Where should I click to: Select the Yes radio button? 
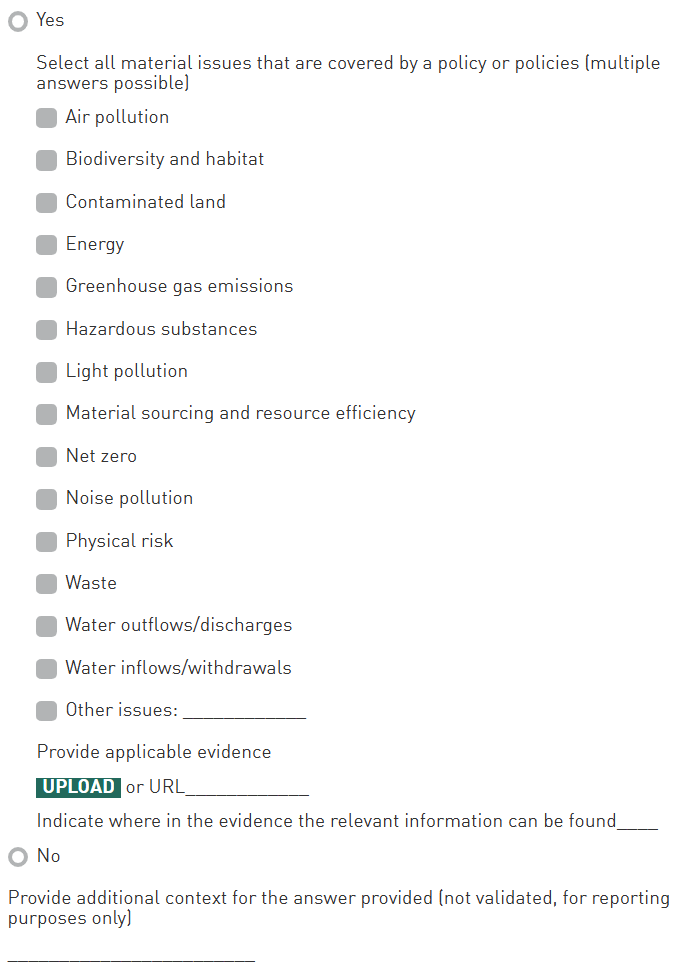tap(18, 21)
